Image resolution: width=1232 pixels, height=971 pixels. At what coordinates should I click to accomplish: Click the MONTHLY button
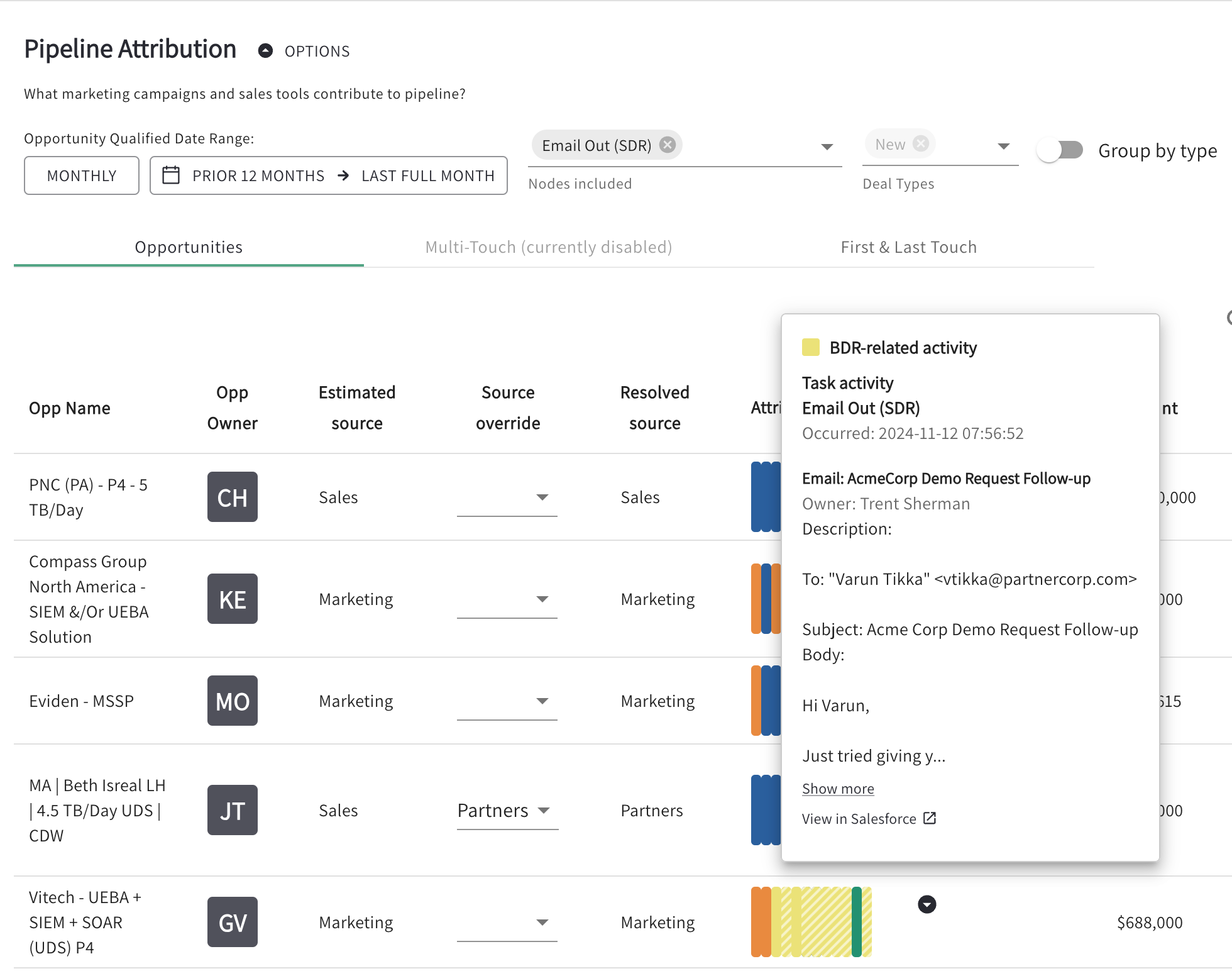[x=82, y=175]
